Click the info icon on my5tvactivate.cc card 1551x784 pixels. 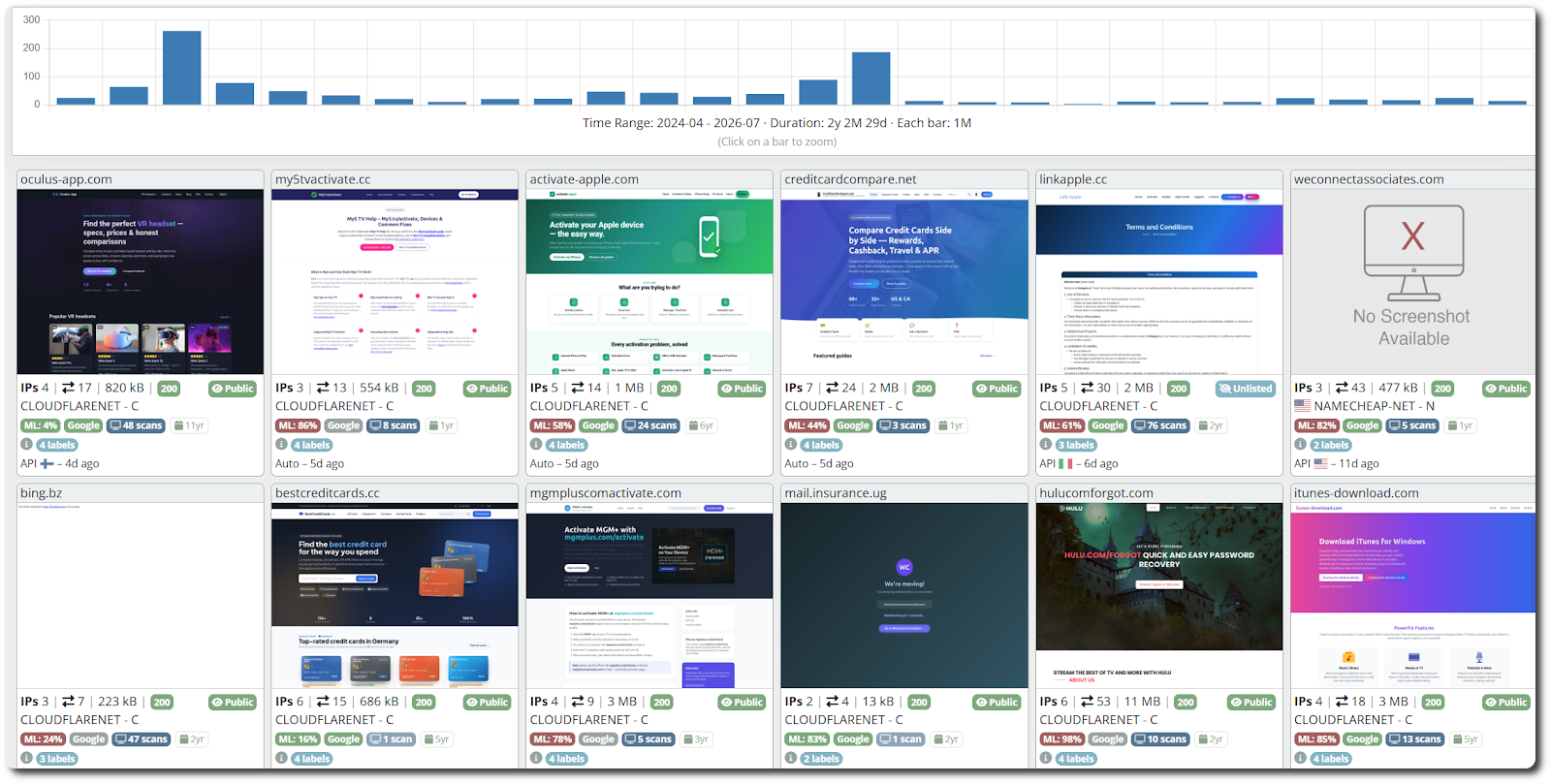(282, 445)
